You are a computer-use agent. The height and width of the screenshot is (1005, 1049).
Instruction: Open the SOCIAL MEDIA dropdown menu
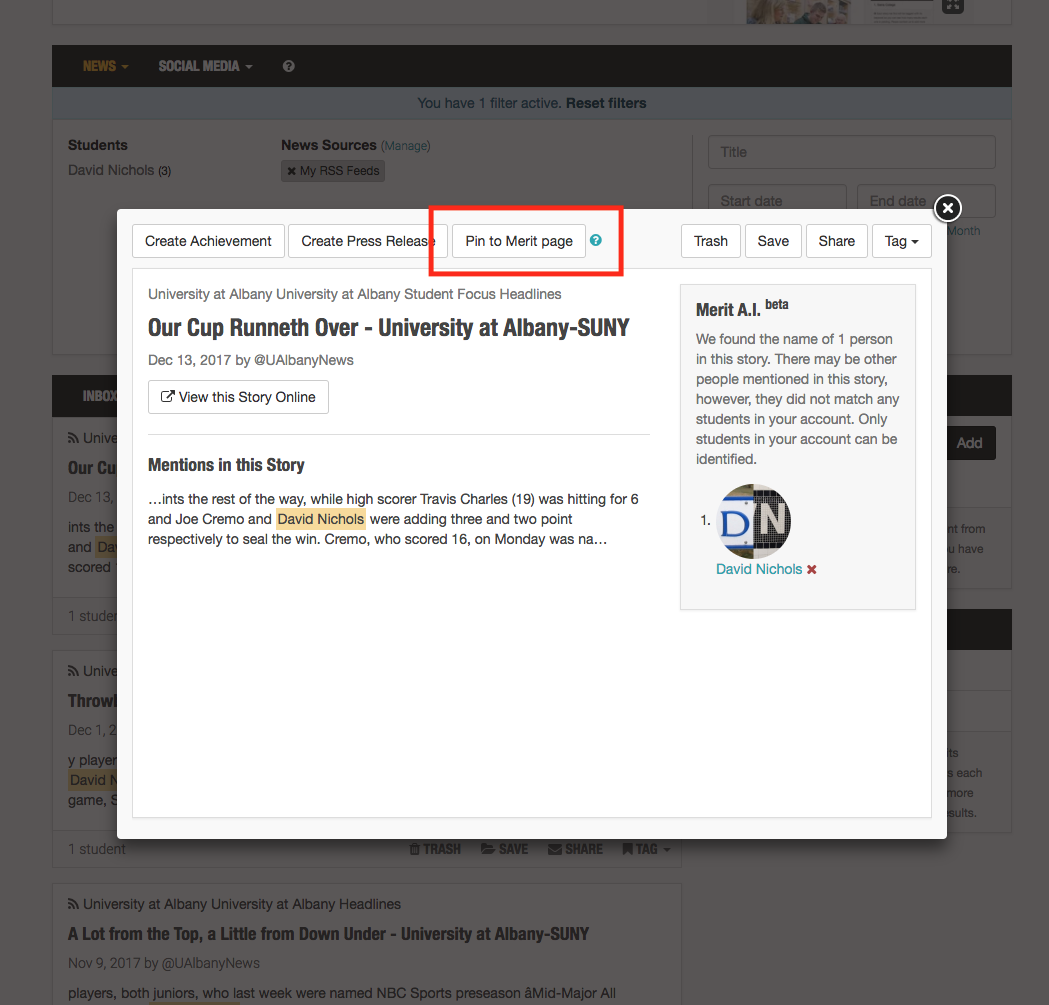coord(205,66)
